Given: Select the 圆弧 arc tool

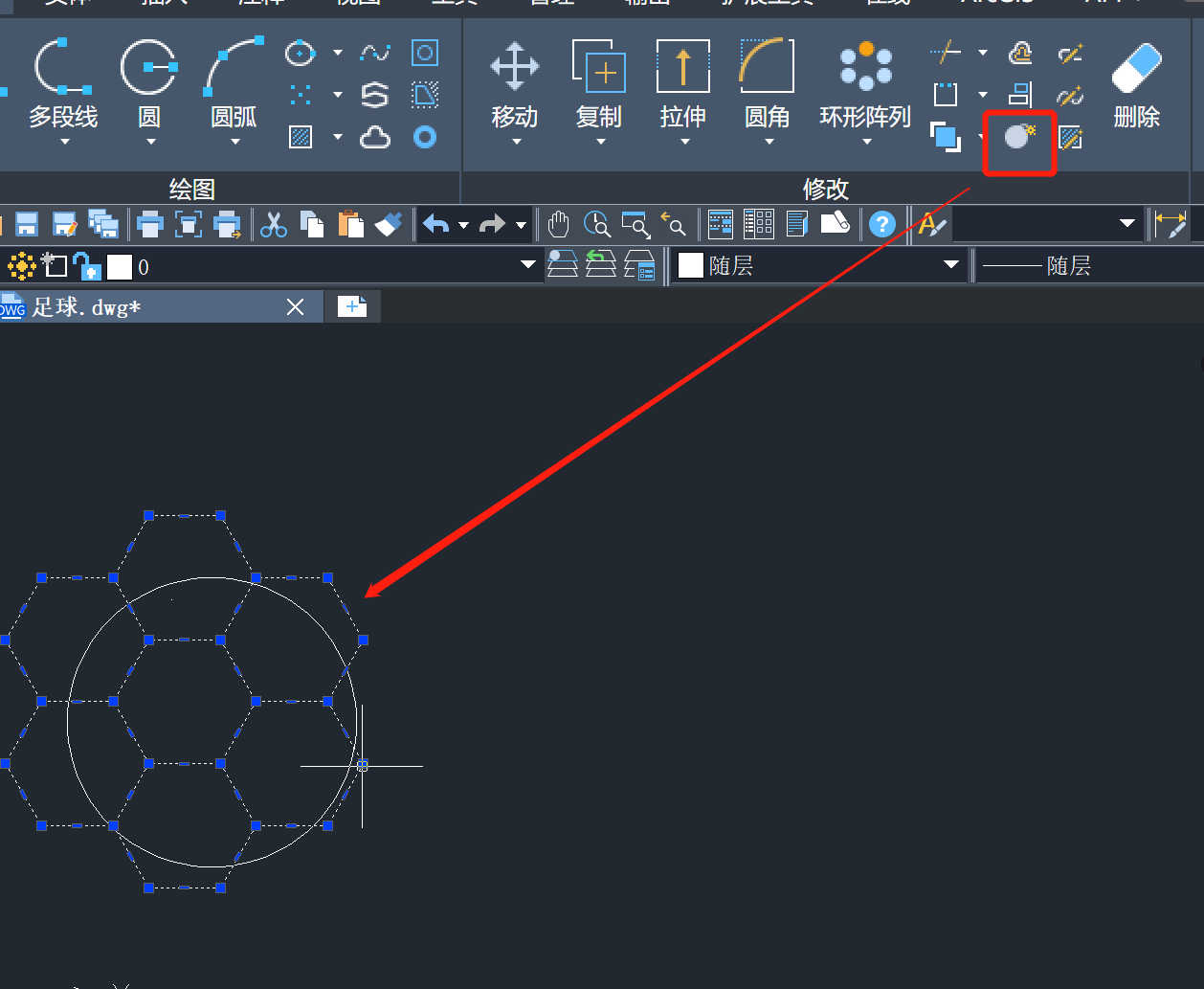Looking at the screenshot, I should click(234, 83).
